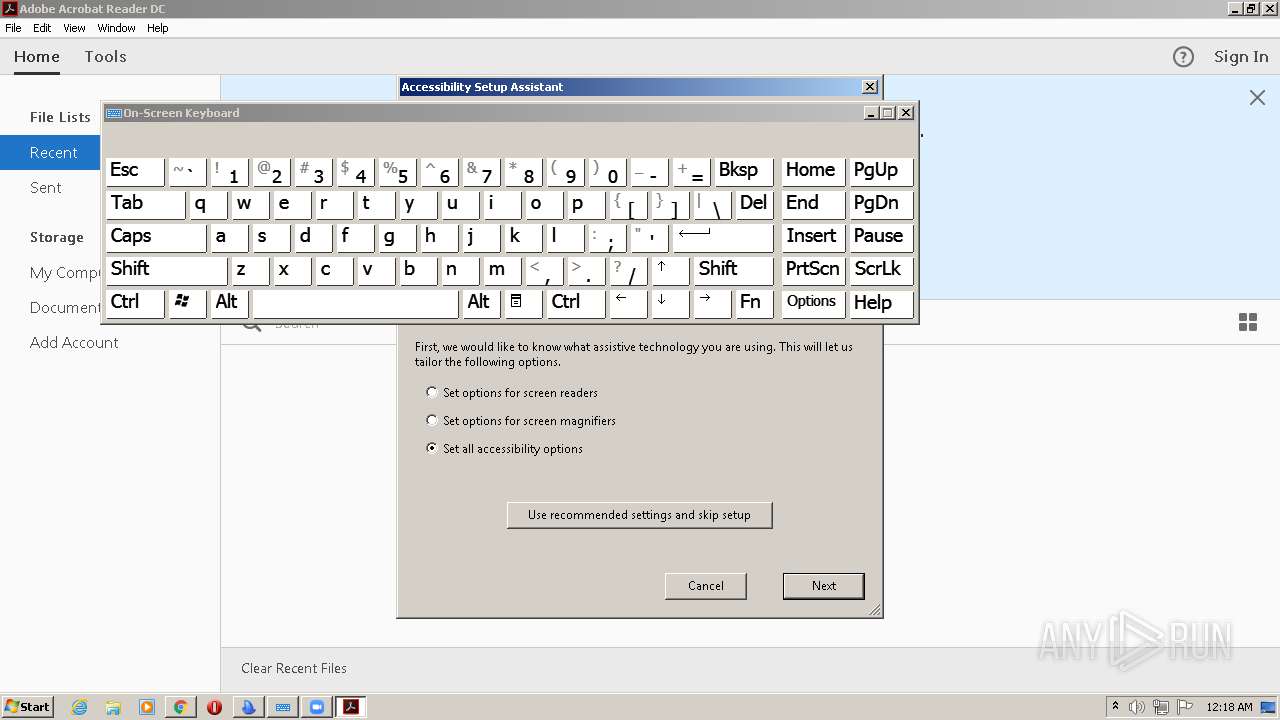Toggle the ScrLk key
This screenshot has height=720, width=1280.
[881, 270]
